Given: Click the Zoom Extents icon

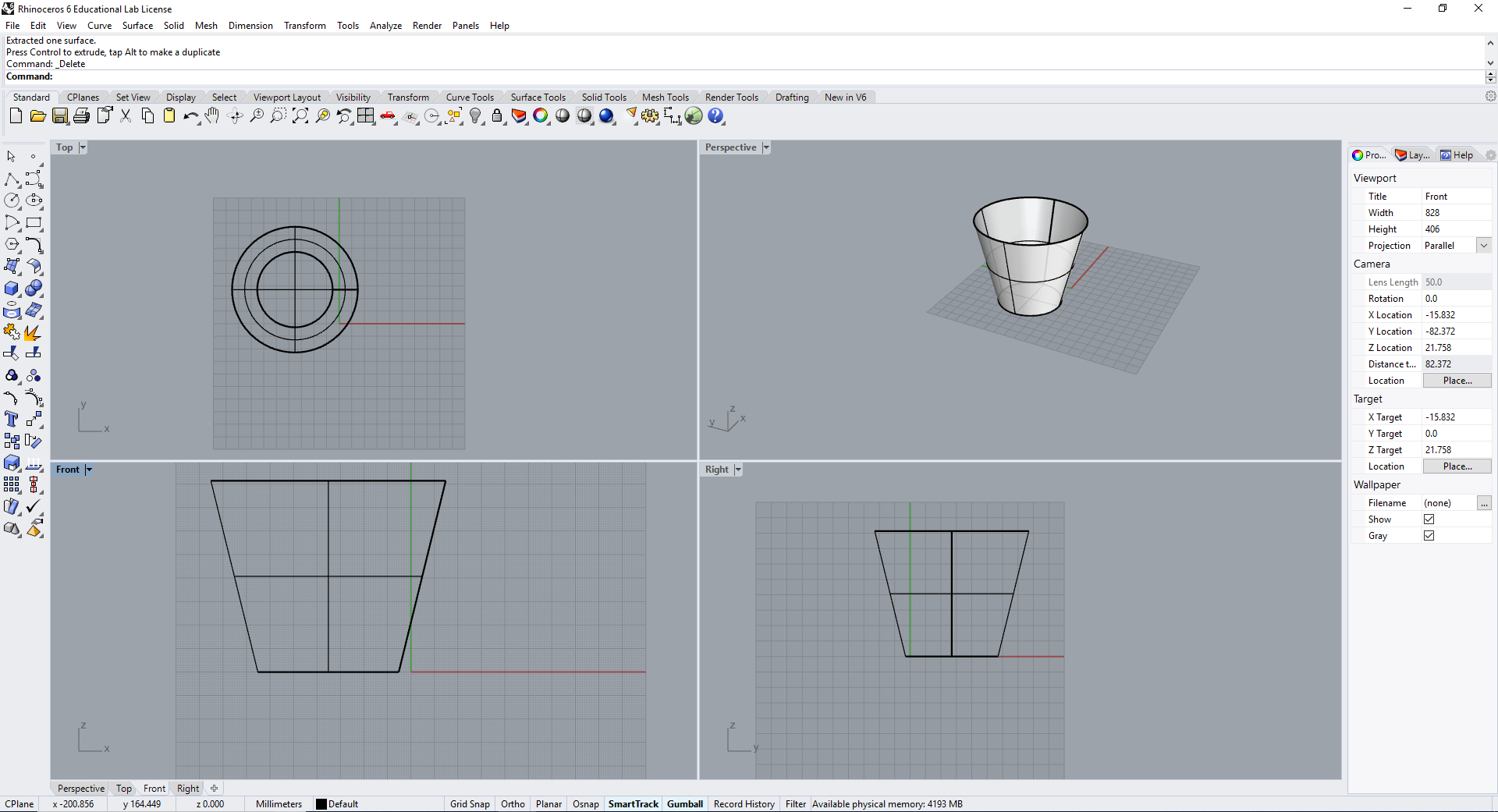Looking at the screenshot, I should tap(300, 116).
